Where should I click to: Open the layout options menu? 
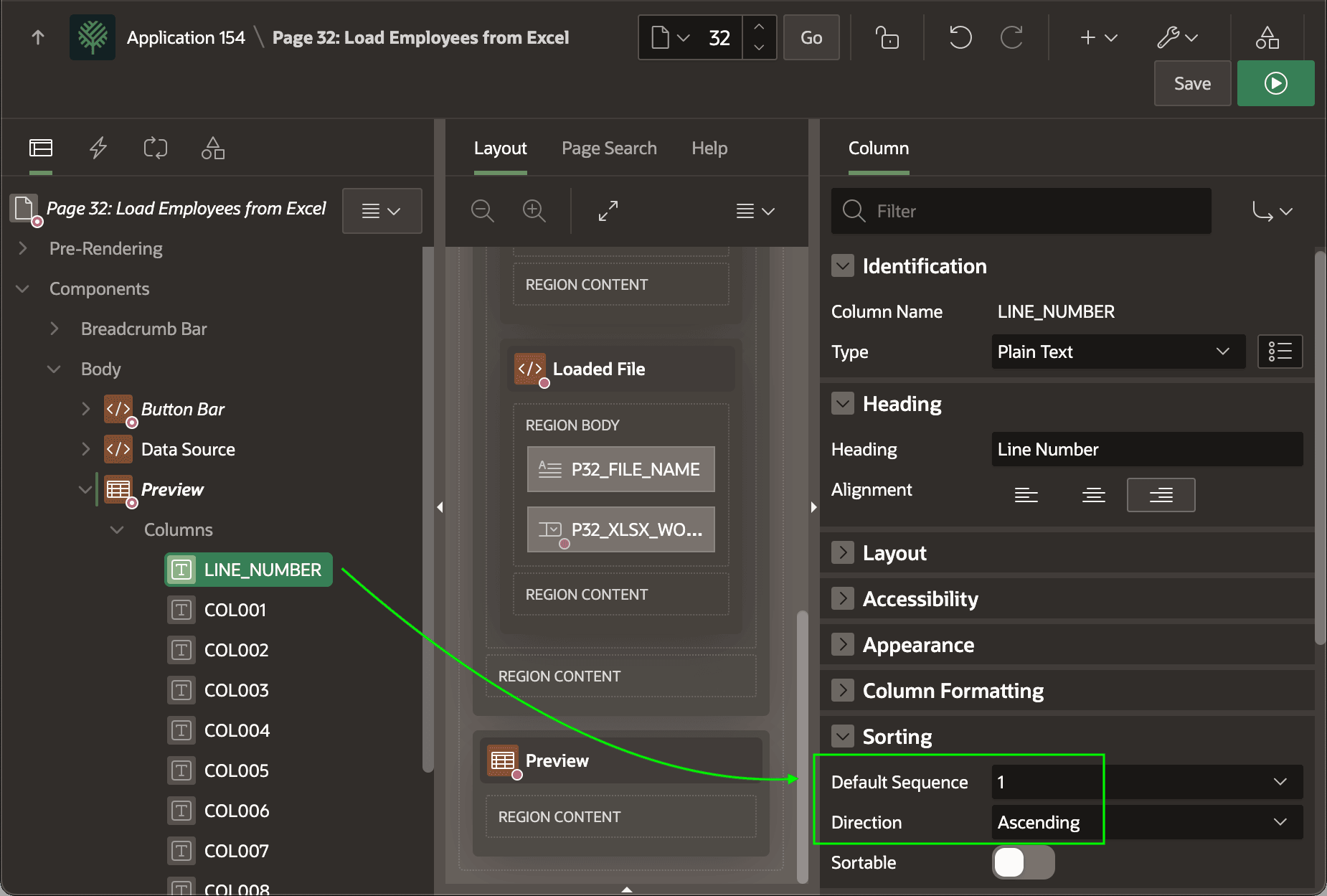point(755,211)
